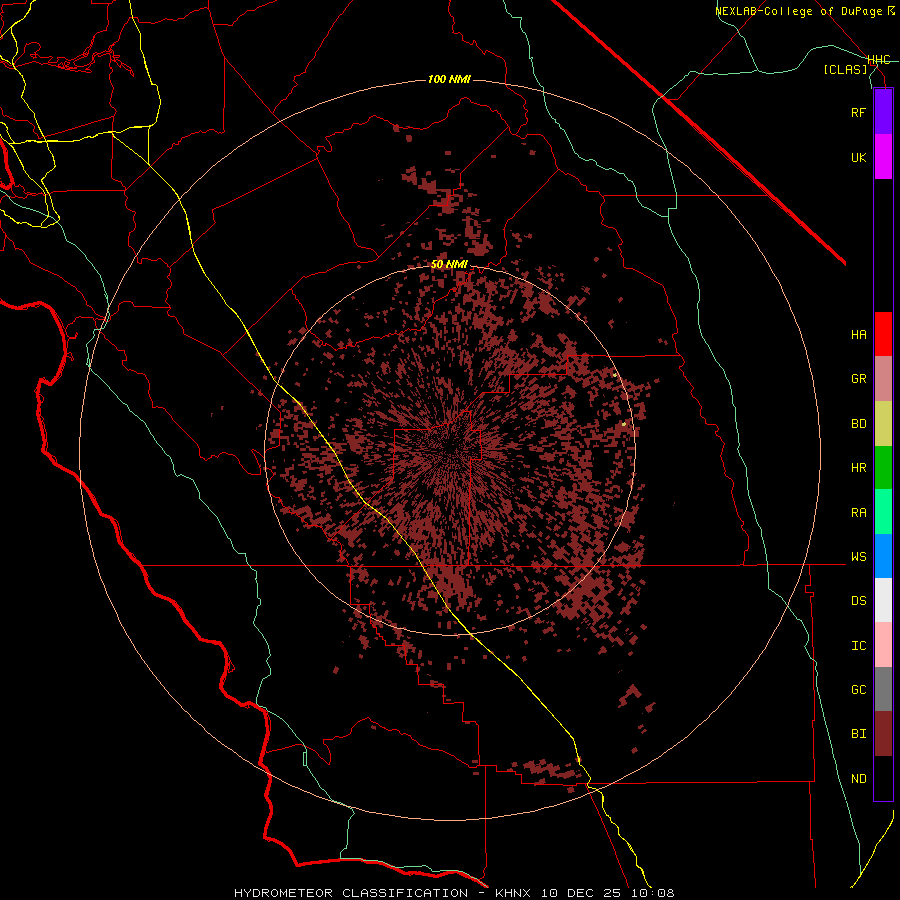The width and height of the screenshot is (900, 900).
Task: Click the RF legend label
Action: click(x=859, y=112)
